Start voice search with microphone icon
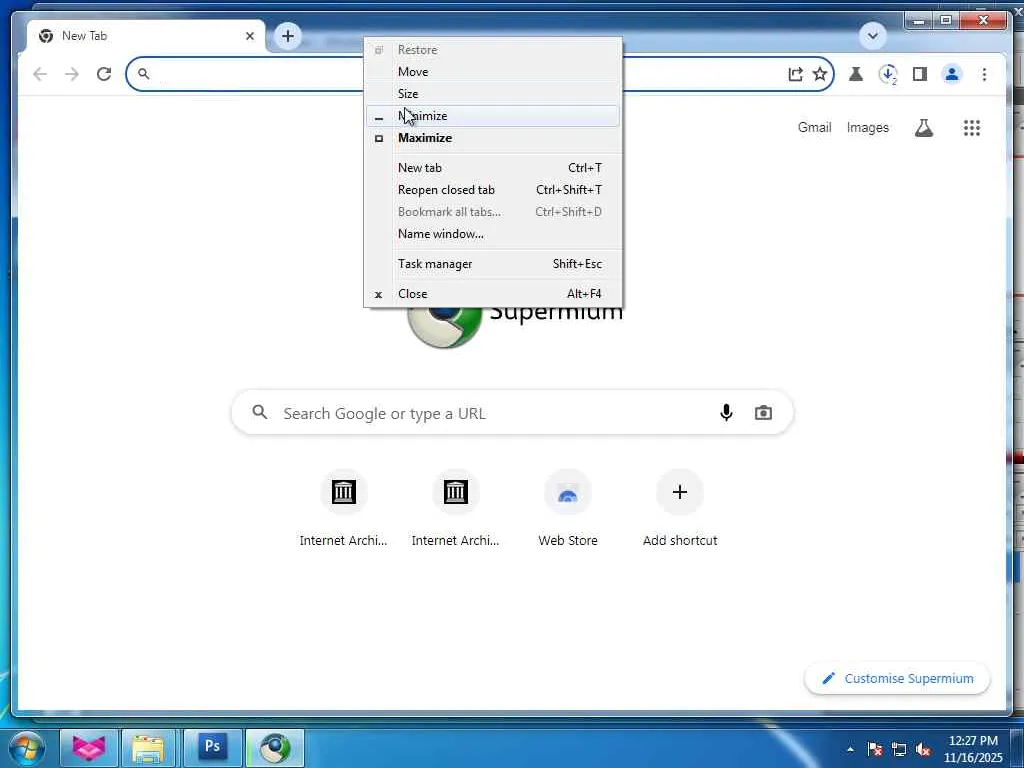This screenshot has width=1024, height=768. (726, 413)
